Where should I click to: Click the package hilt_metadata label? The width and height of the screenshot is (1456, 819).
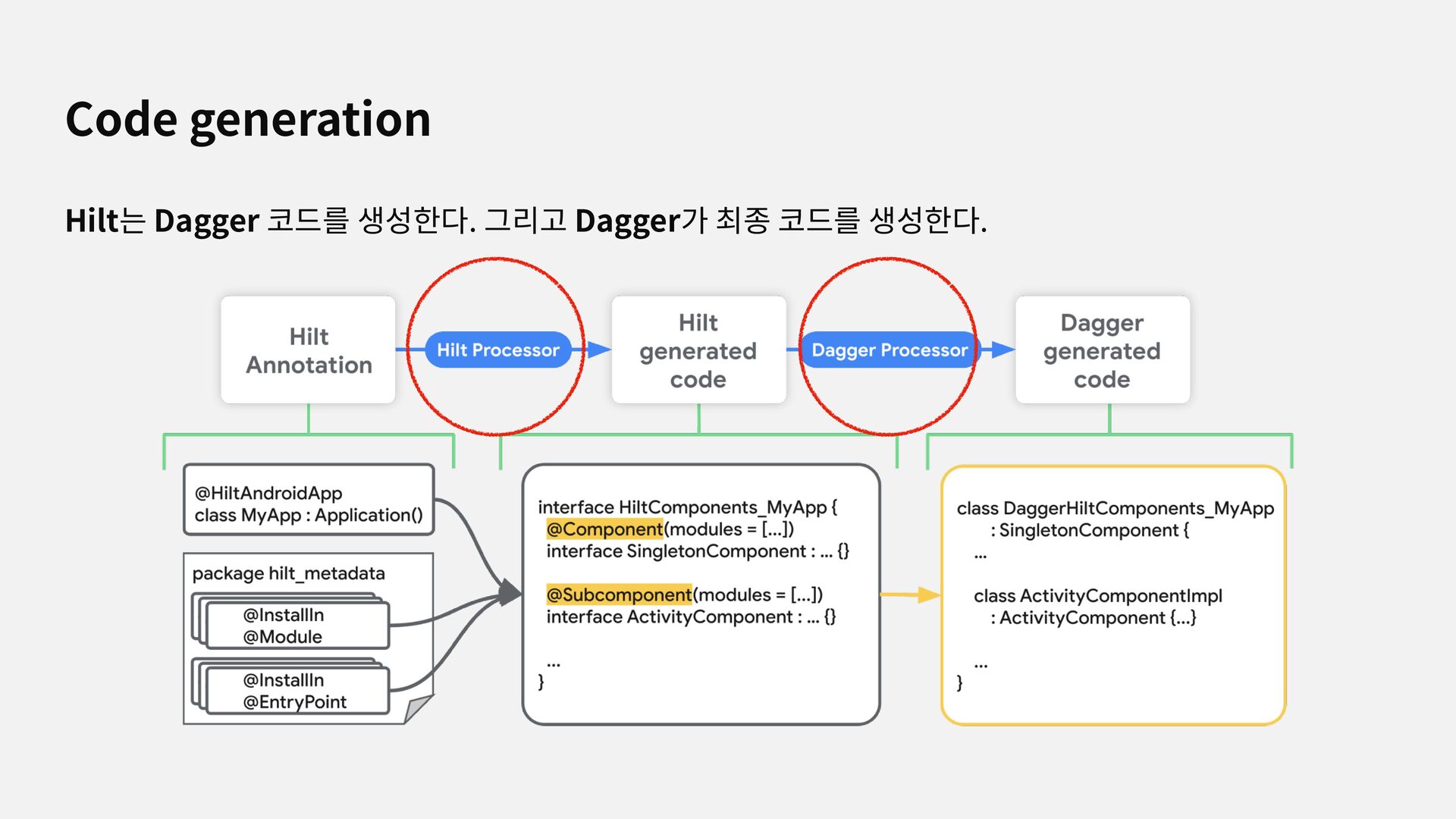[288, 573]
